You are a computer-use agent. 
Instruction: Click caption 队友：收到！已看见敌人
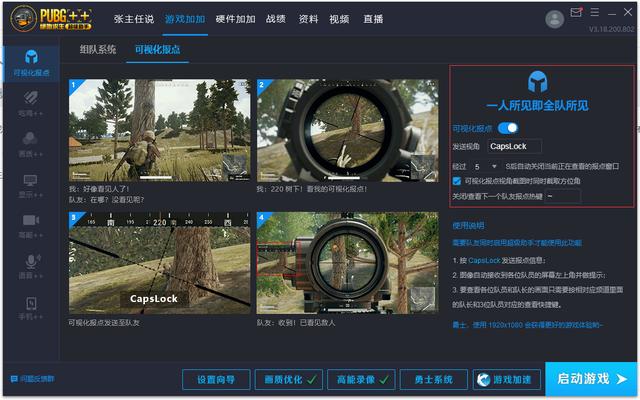296,323
